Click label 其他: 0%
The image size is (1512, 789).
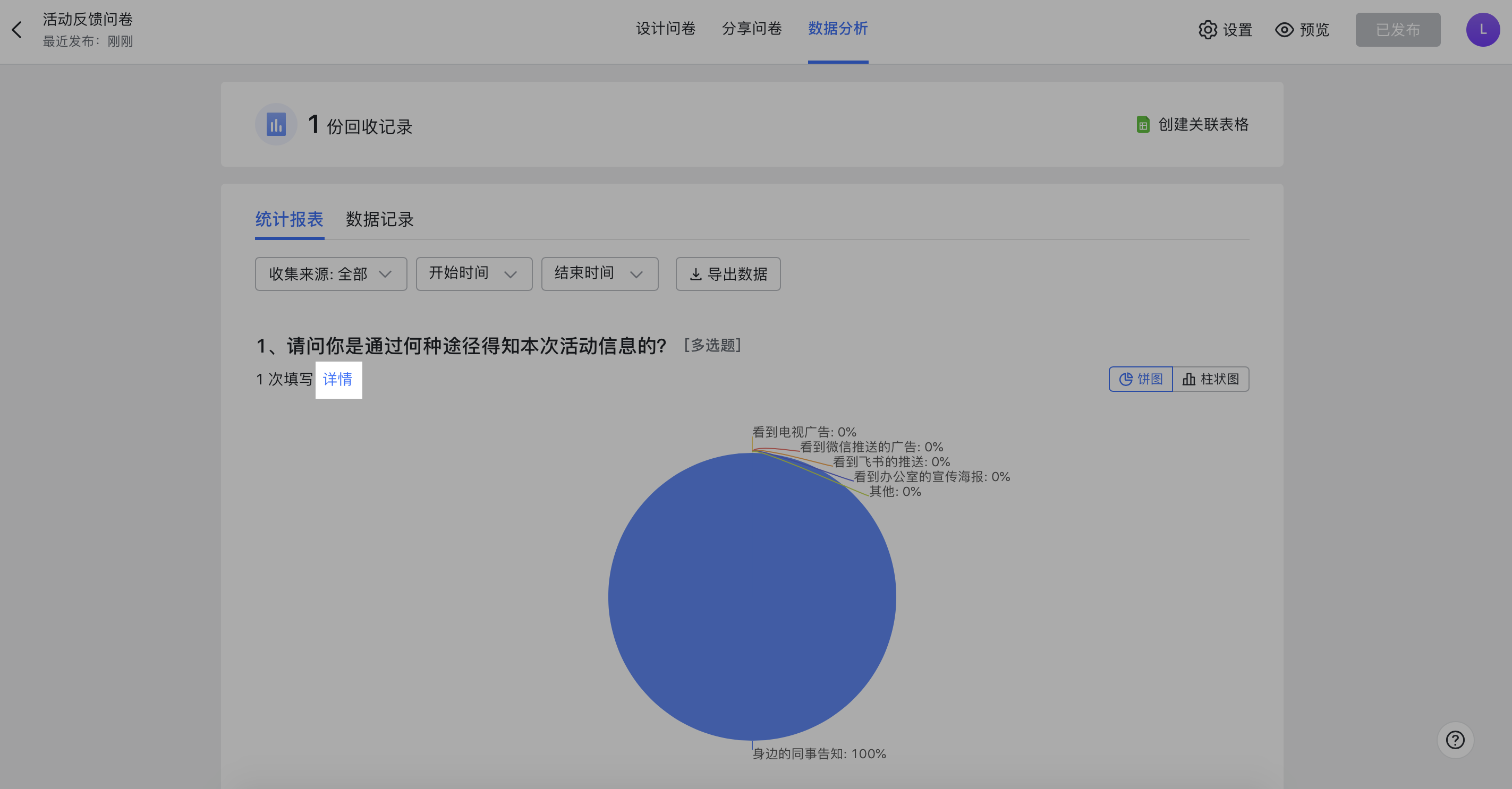tap(895, 492)
